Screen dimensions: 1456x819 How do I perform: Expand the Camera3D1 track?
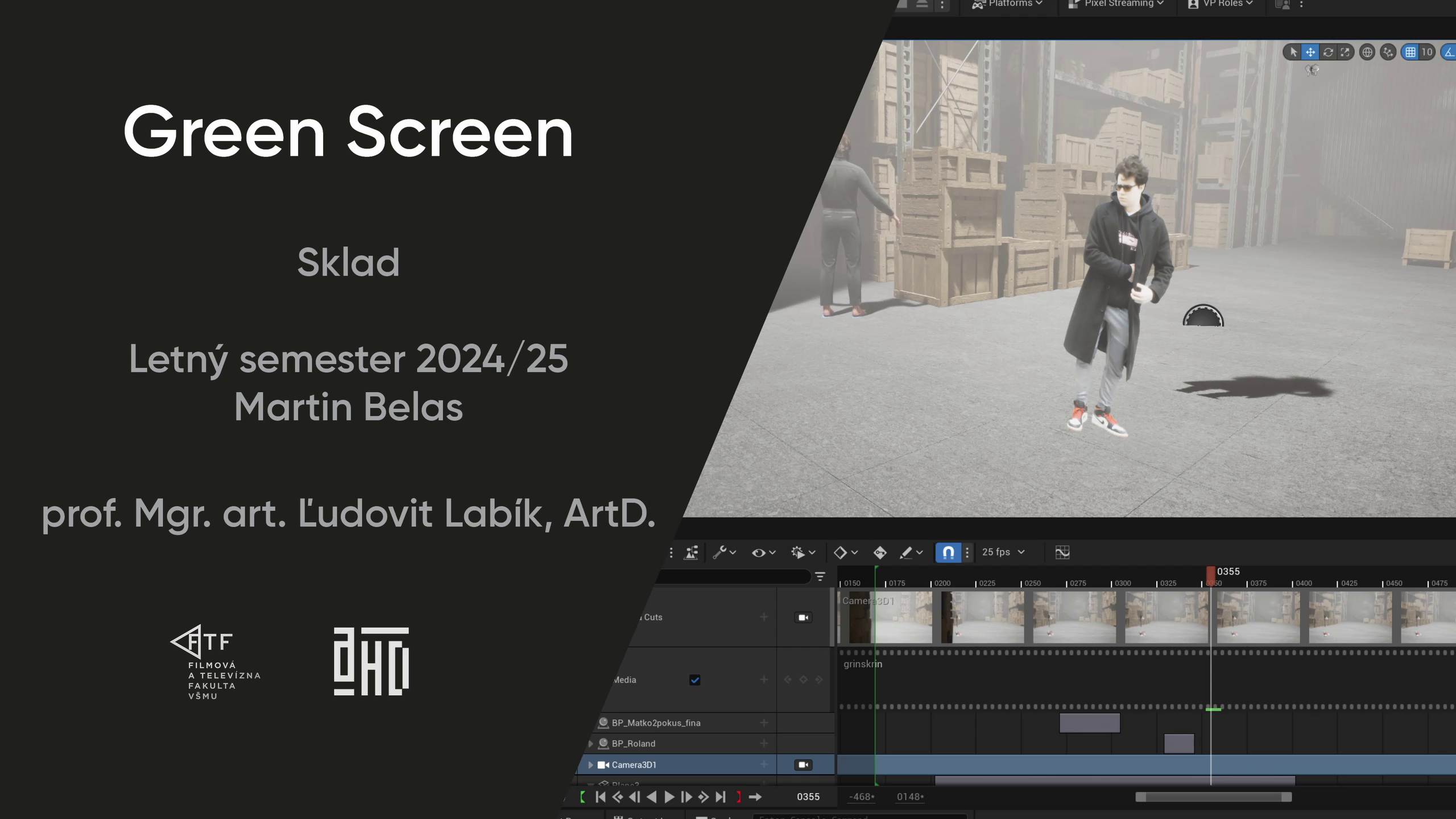click(590, 765)
